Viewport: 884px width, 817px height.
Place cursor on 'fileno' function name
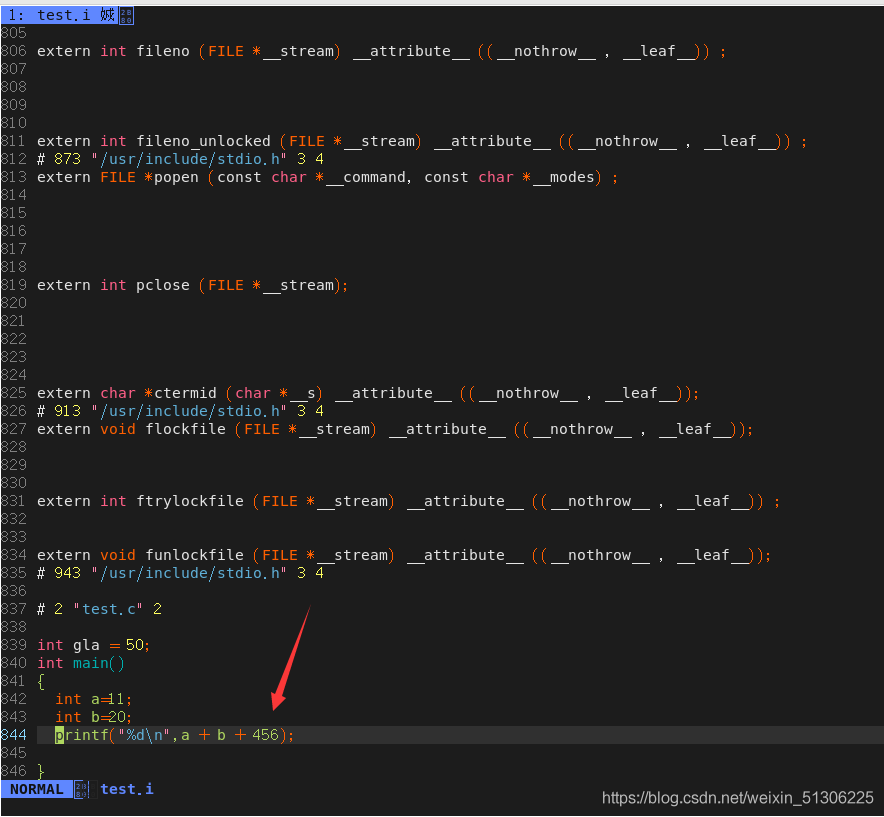pos(163,51)
